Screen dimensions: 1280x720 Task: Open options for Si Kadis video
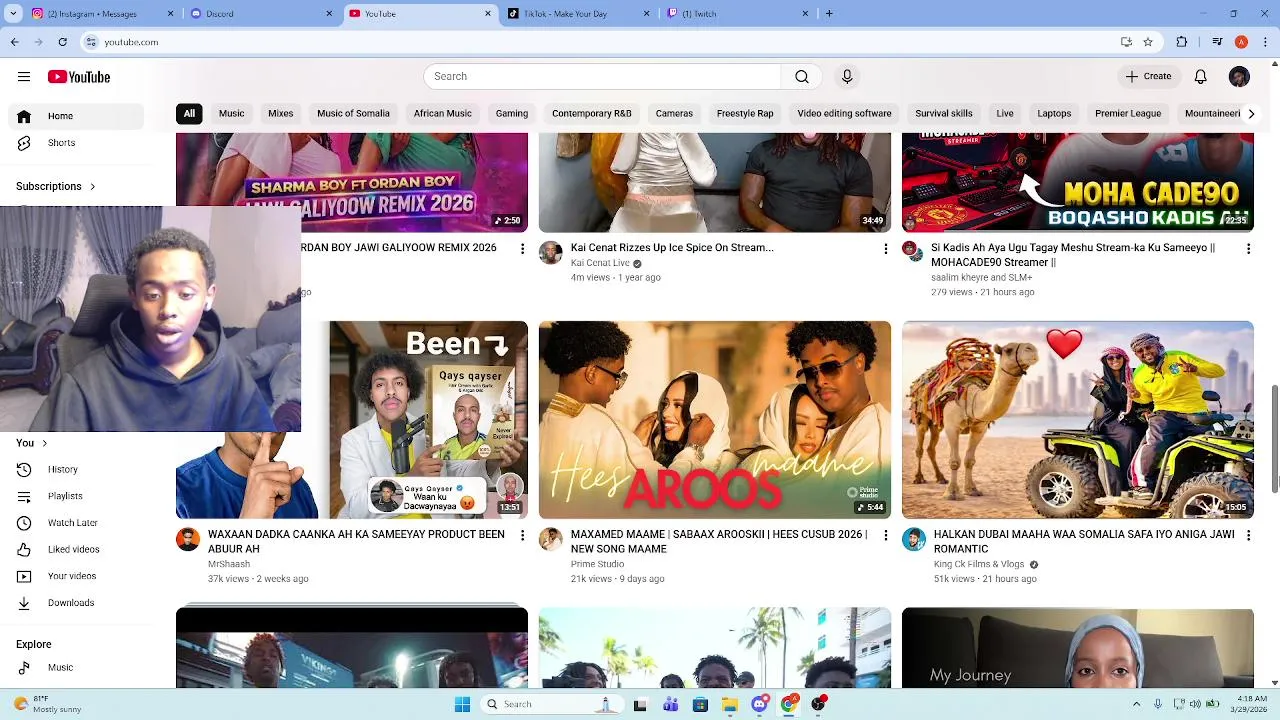coord(1248,248)
